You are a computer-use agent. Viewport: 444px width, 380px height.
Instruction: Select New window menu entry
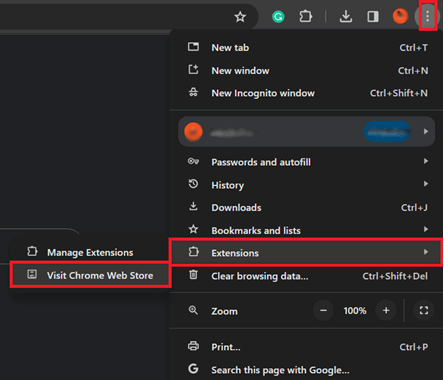(306, 70)
